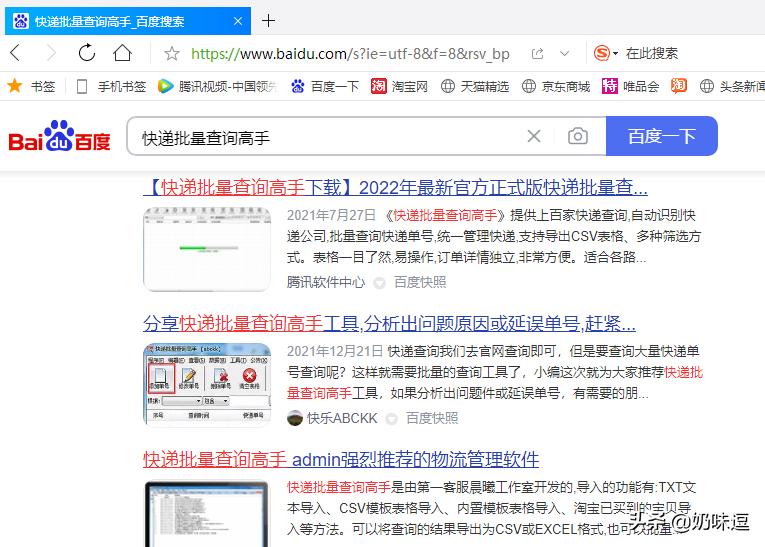The width and height of the screenshot is (765, 547).
Task: Open result 分享快递批量查询高手工具
Action: (389, 324)
